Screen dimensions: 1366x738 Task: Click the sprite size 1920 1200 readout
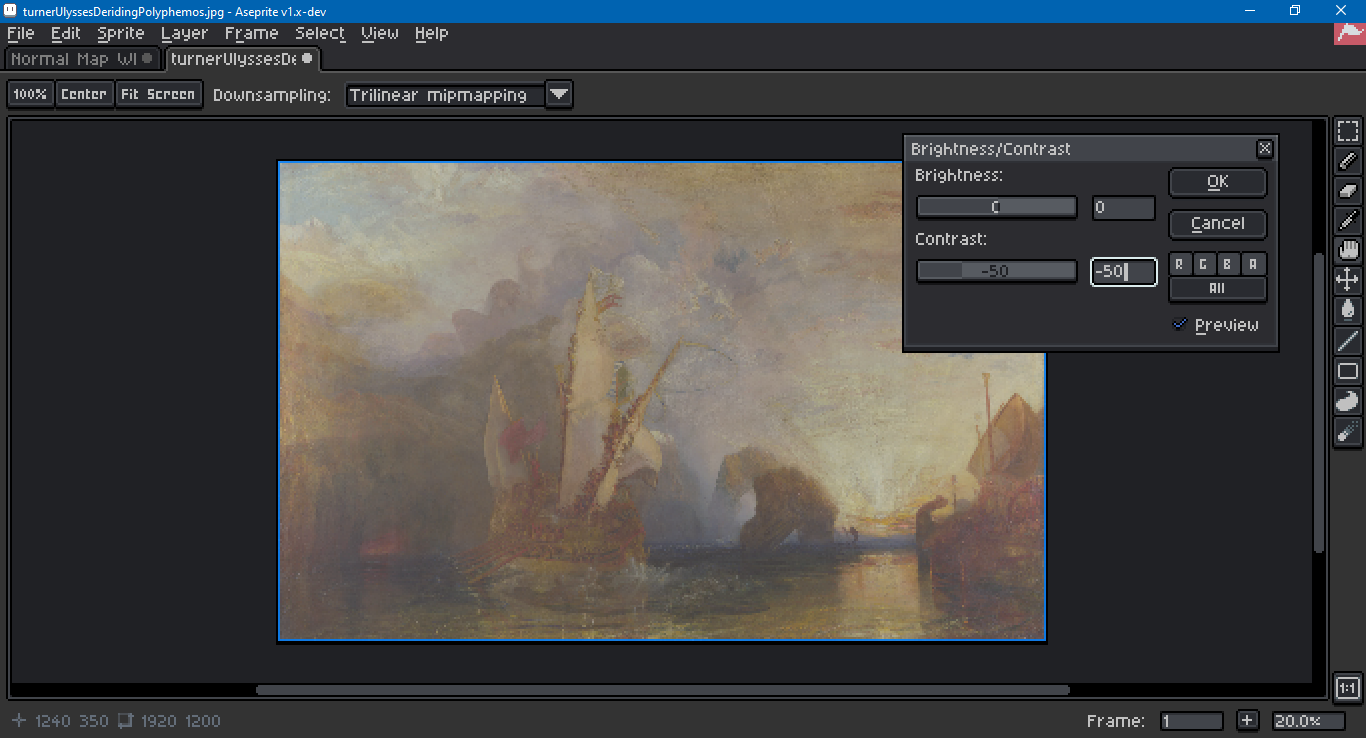[x=171, y=721]
